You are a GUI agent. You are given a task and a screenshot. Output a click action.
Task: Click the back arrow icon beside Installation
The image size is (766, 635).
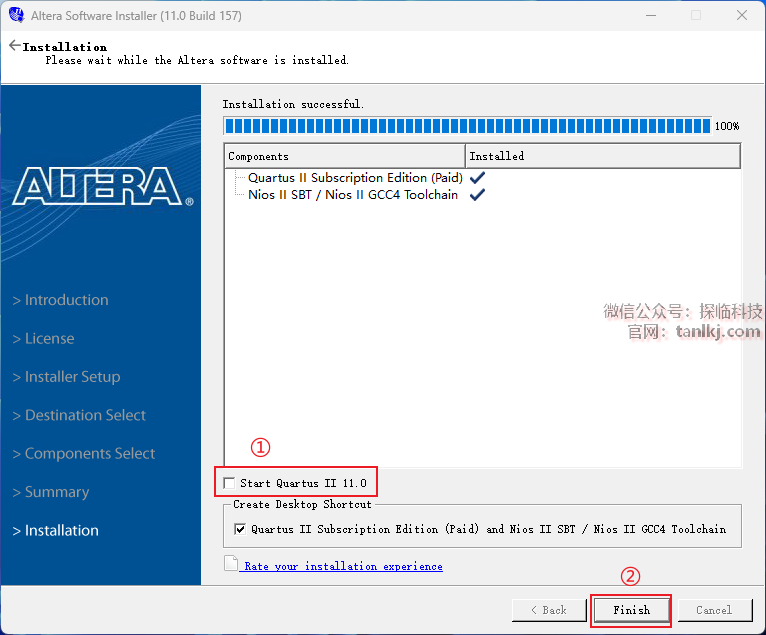(14, 46)
